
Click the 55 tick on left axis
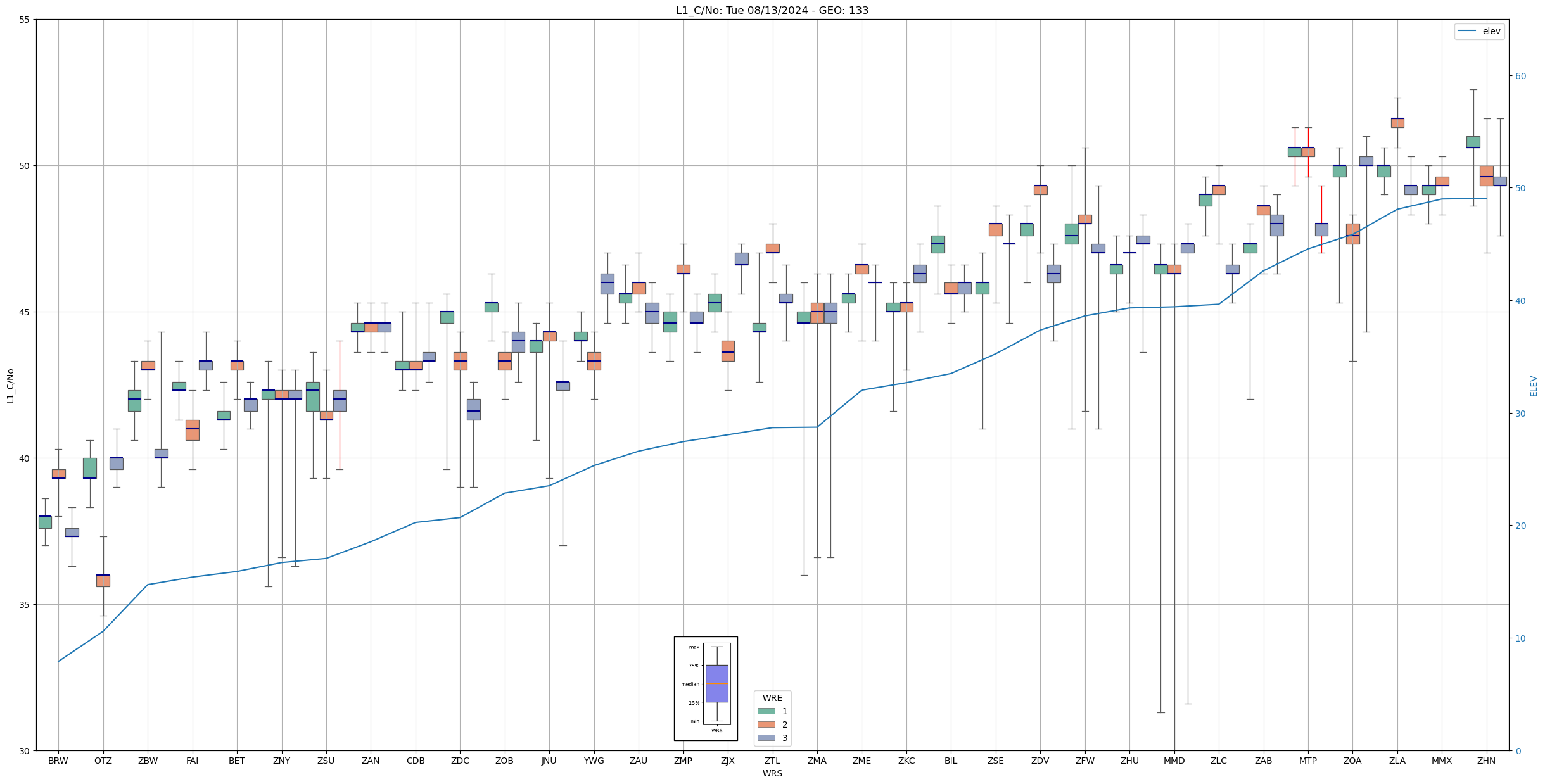click(25, 20)
